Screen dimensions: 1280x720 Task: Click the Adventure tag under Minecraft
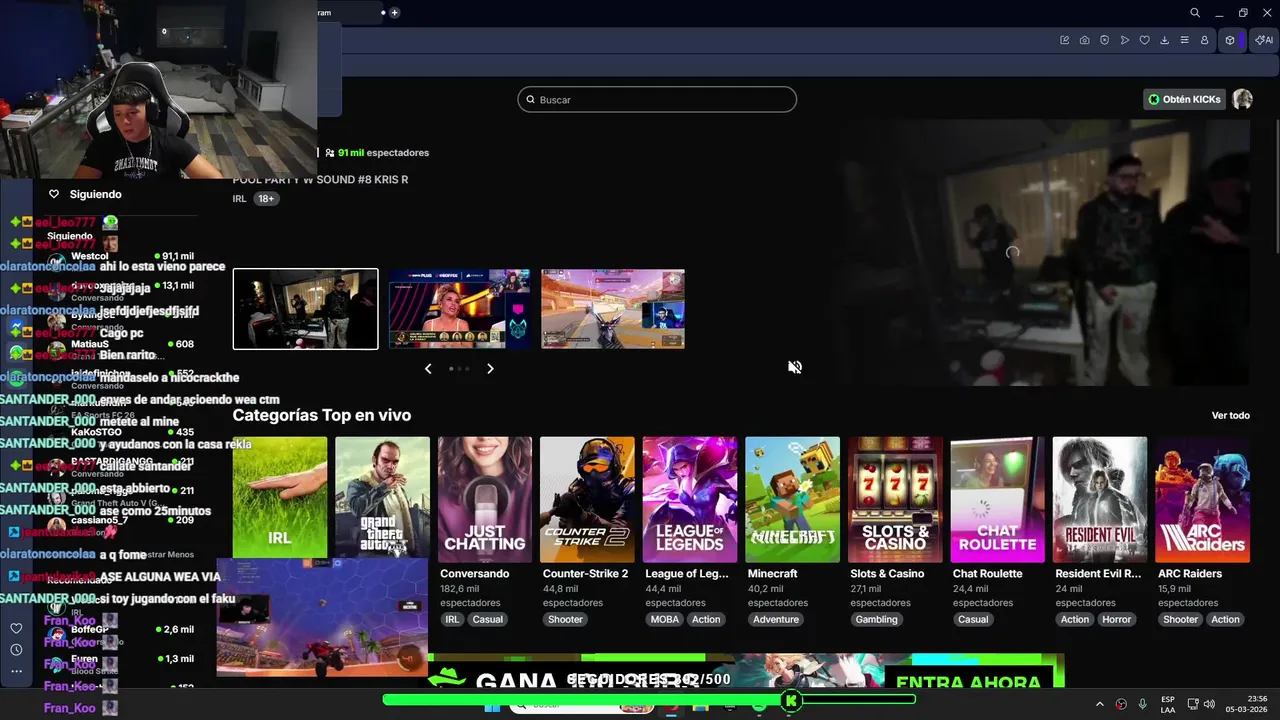coord(776,619)
